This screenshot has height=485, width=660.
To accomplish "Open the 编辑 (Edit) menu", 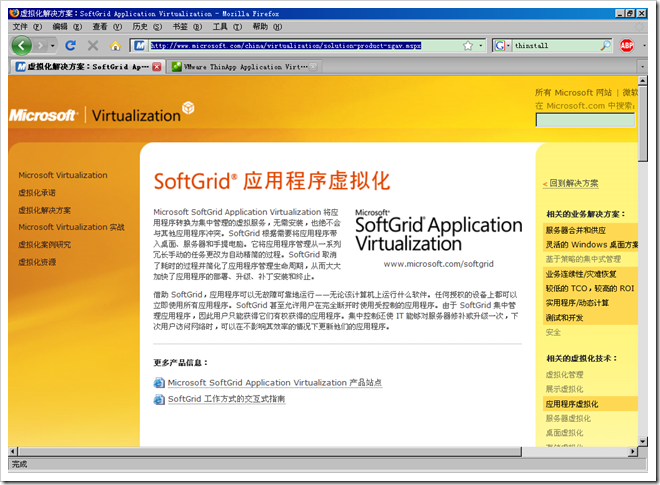I will (x=67, y=27).
